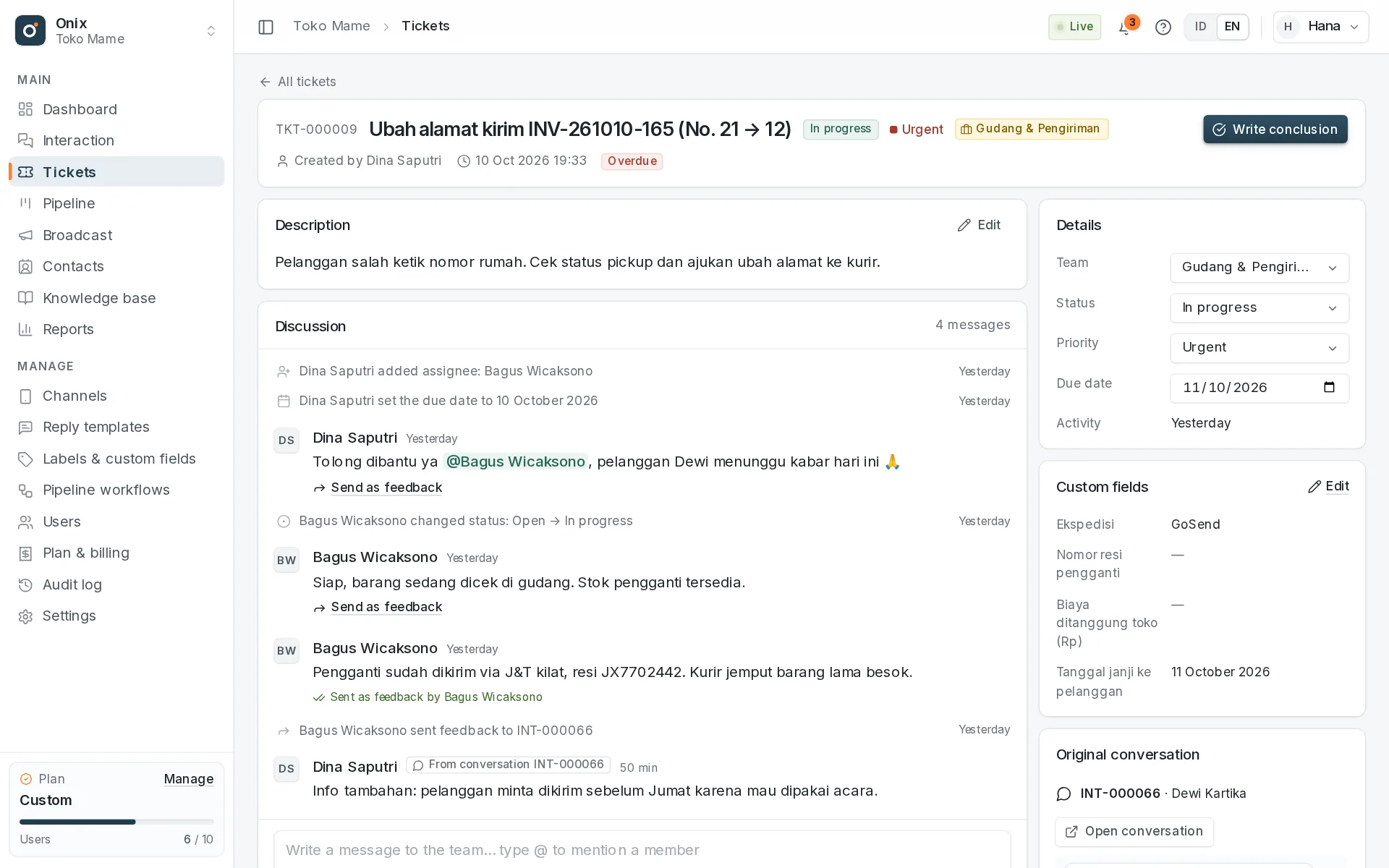Screen dimensions: 1389x868
Task: Toggle the sidebar panel icon
Action: pos(266,27)
